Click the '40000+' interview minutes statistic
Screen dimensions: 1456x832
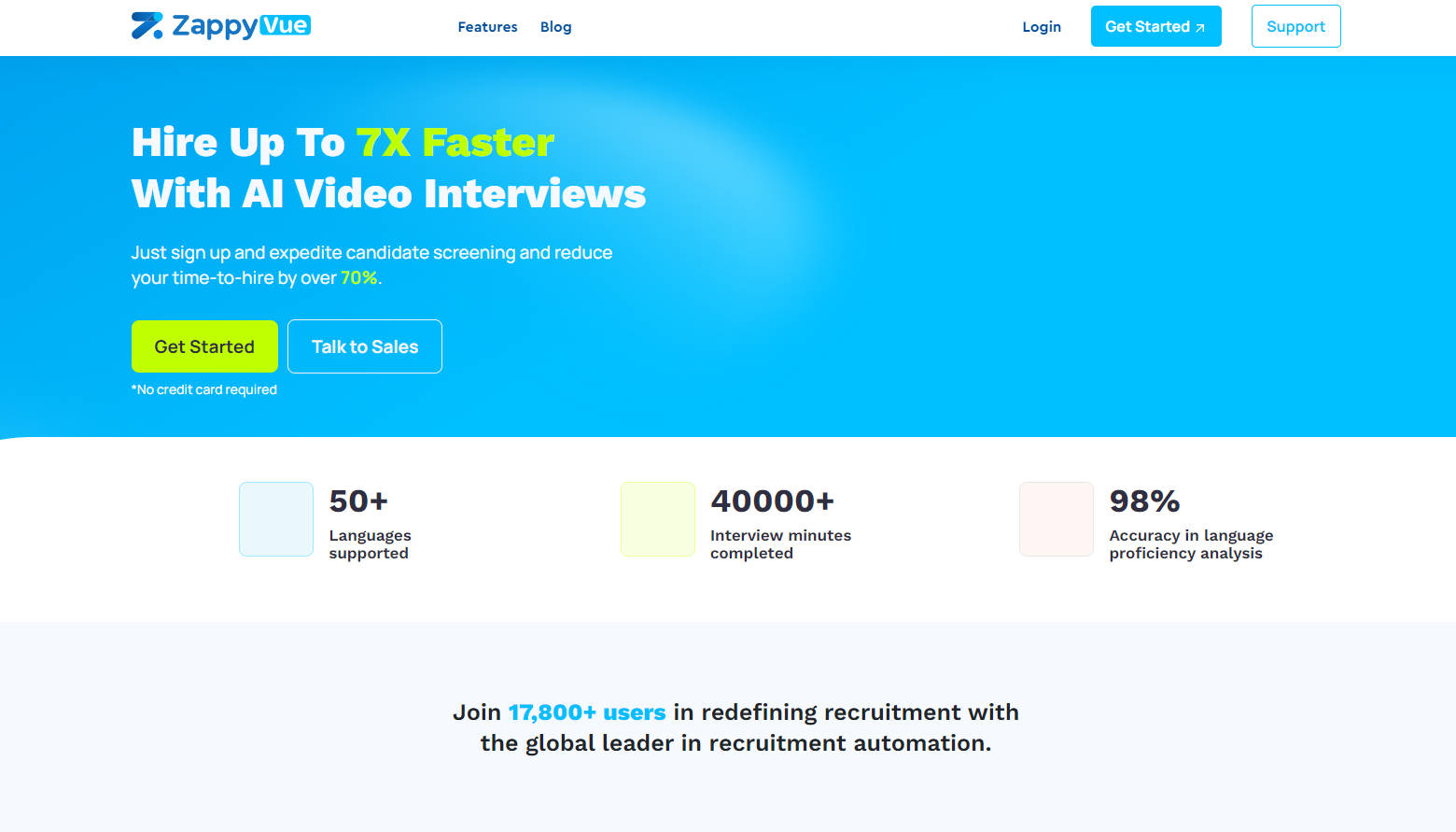click(772, 501)
